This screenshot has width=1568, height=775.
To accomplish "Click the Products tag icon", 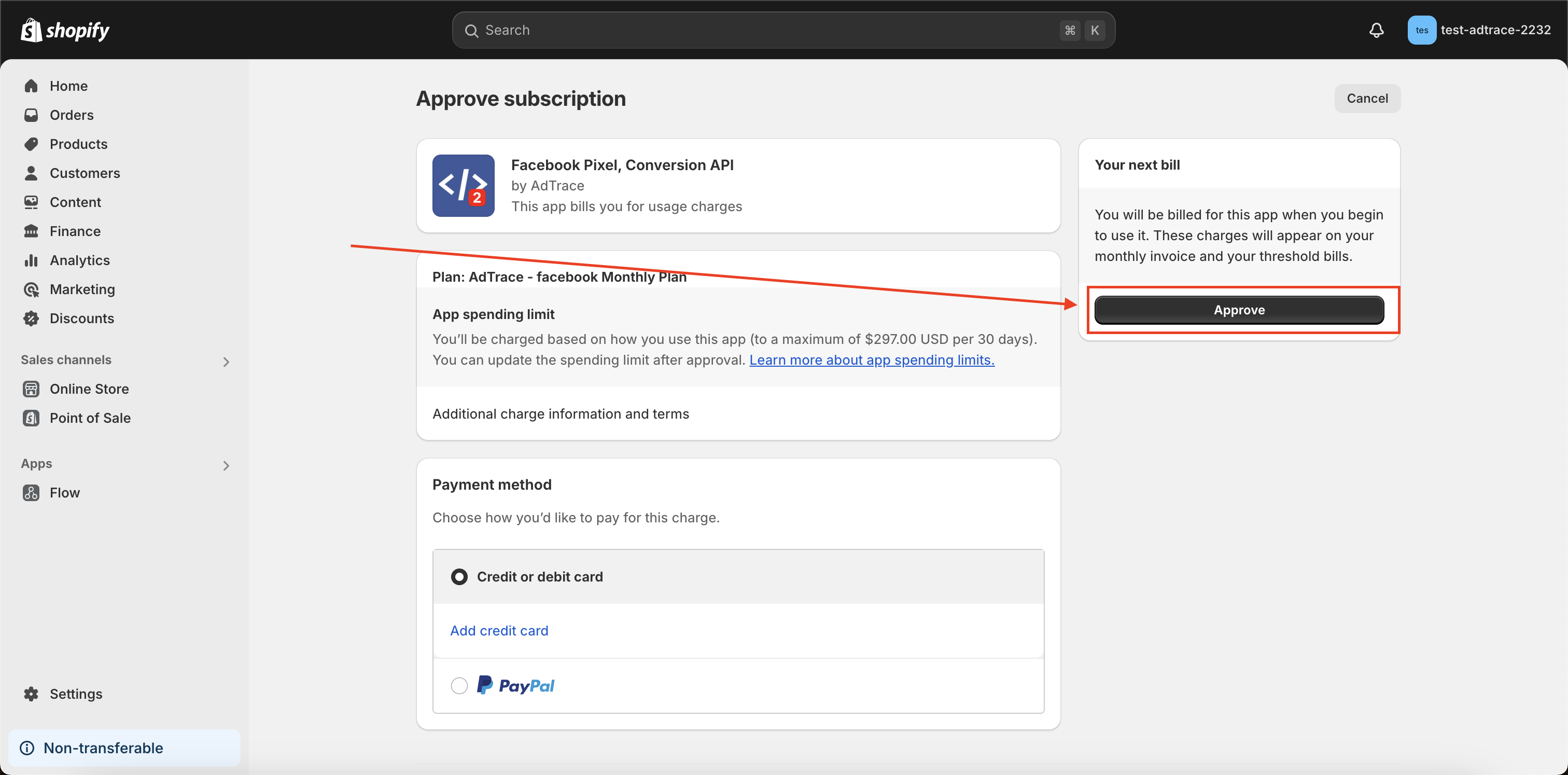I will (x=31, y=144).
